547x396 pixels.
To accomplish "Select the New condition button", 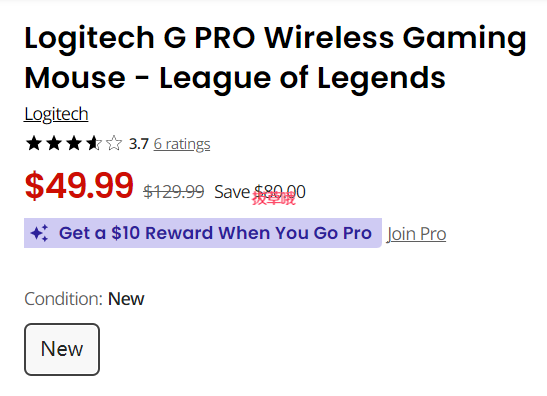I will coord(62,349).
